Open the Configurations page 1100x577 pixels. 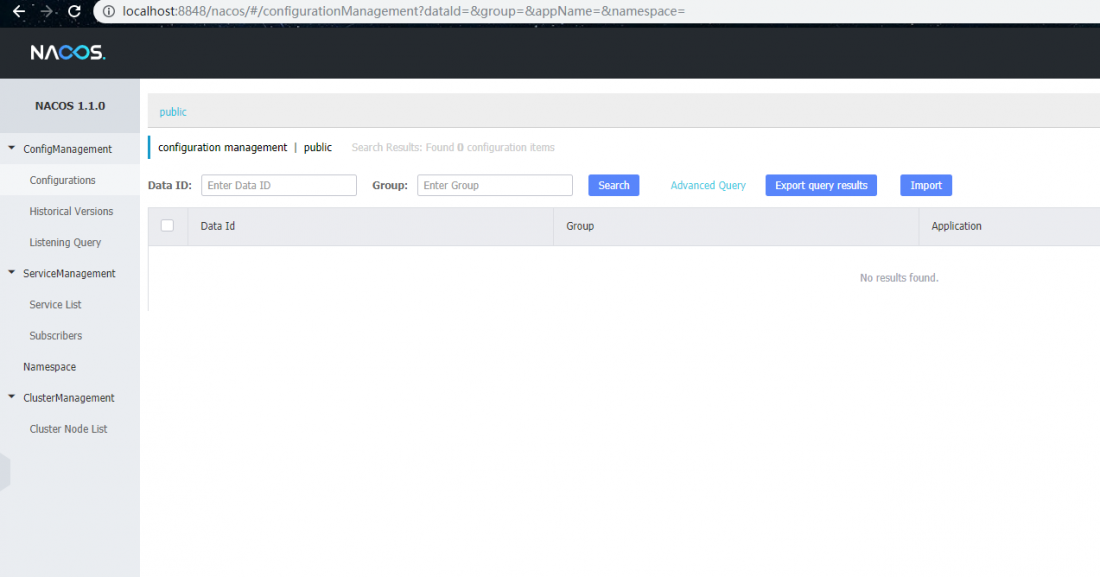click(62, 180)
